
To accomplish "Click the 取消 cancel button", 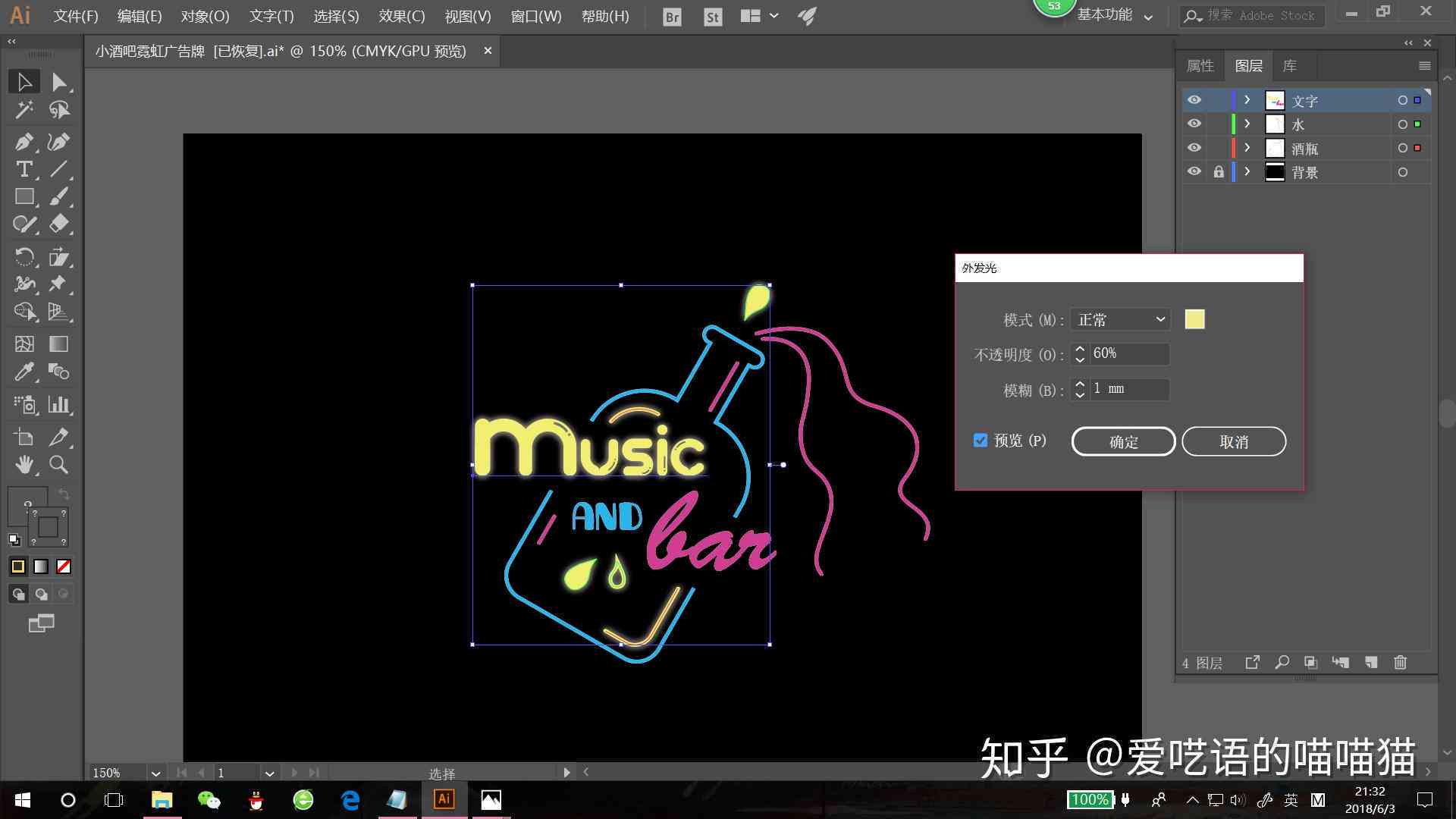I will 1234,441.
